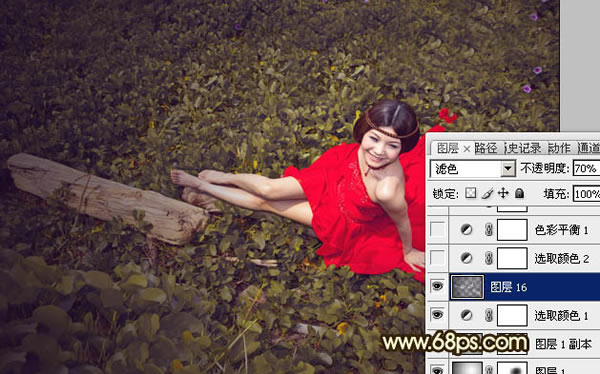Select layer named 色彩平衡 1
Viewport: 600px width, 374px height.
point(561,230)
